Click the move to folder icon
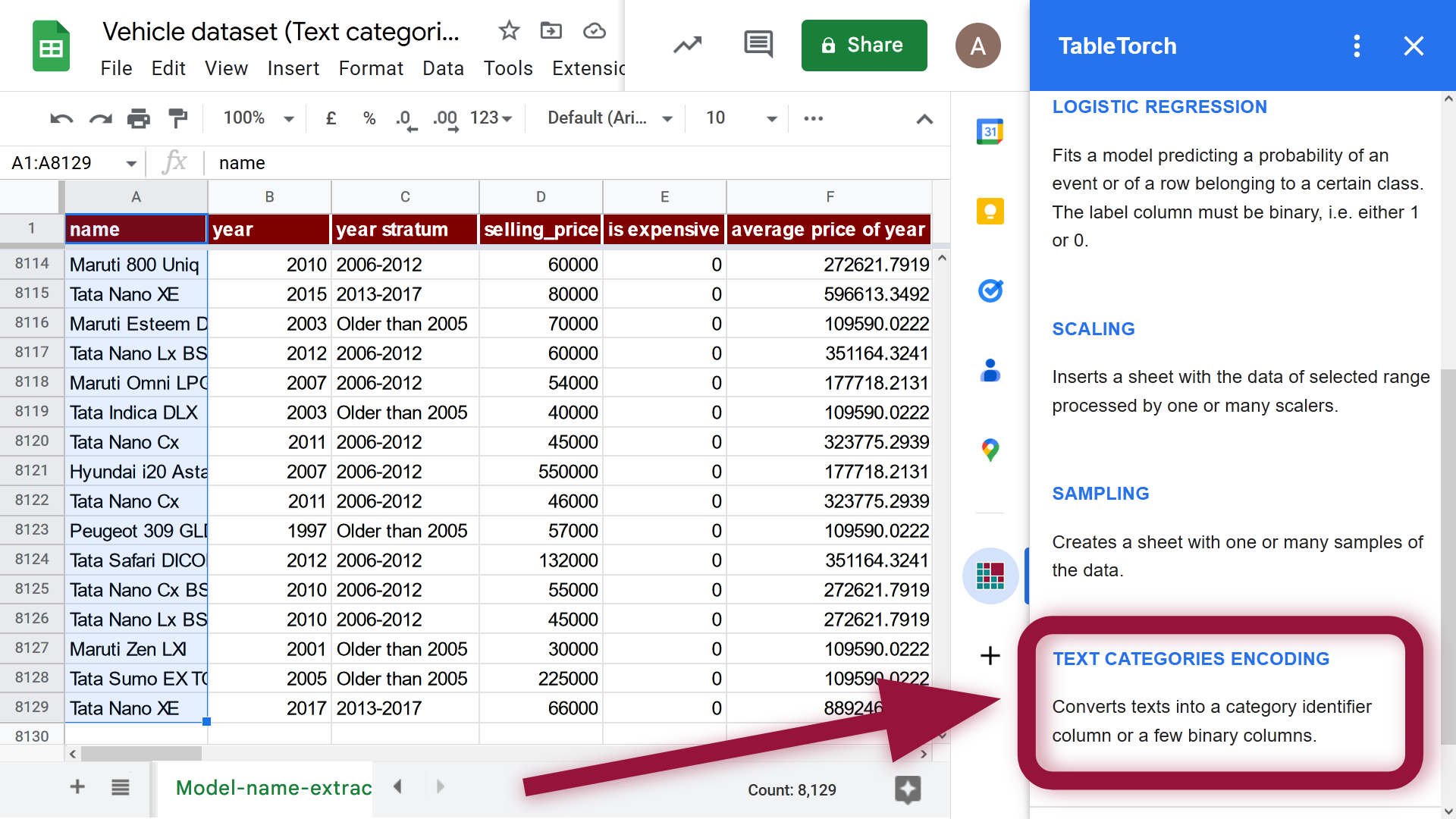1456x819 pixels. [551, 31]
